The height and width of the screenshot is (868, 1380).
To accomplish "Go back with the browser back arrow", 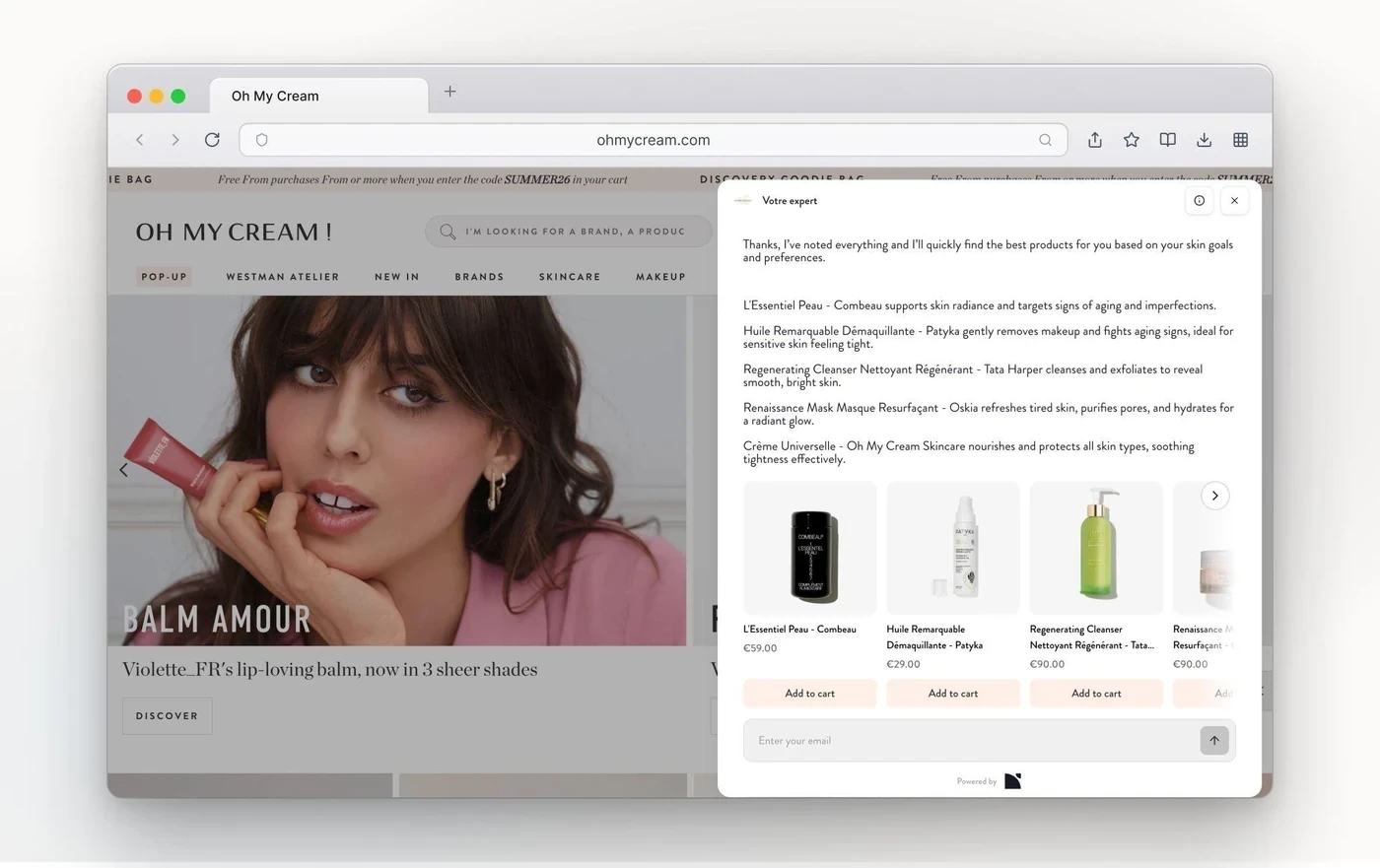I will click(x=140, y=140).
